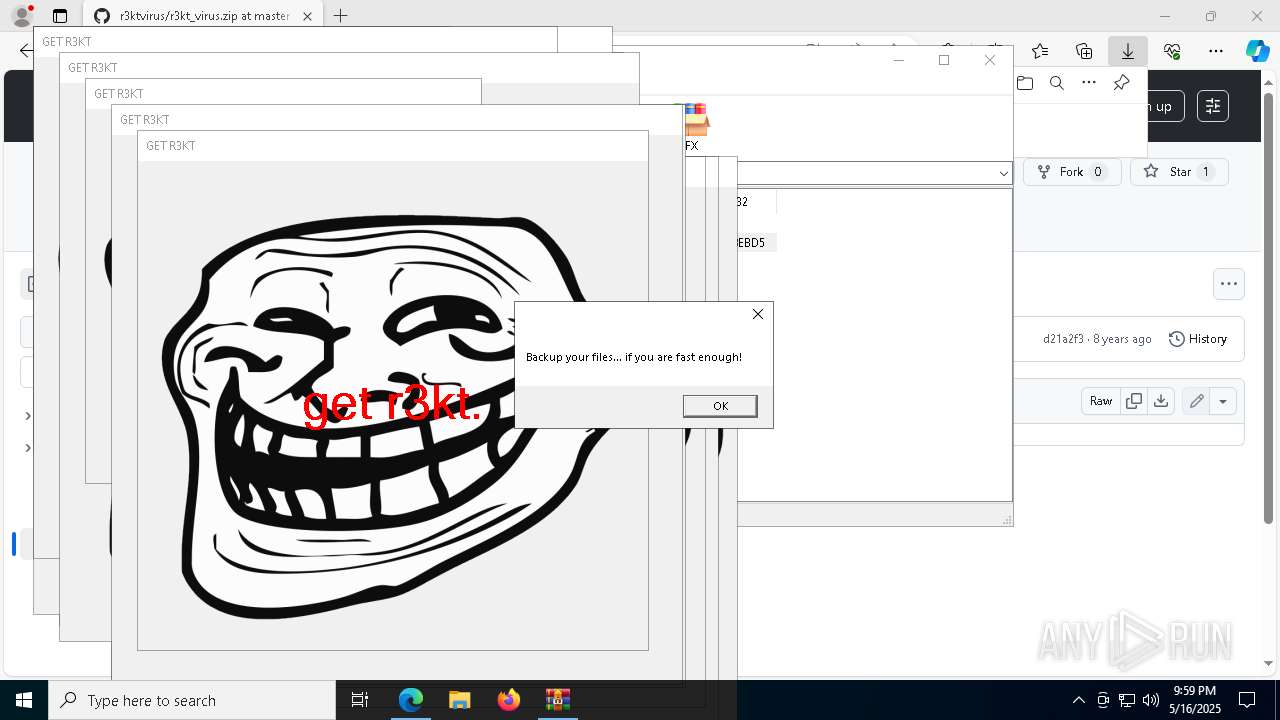Download raw file icon

click(x=1160, y=401)
